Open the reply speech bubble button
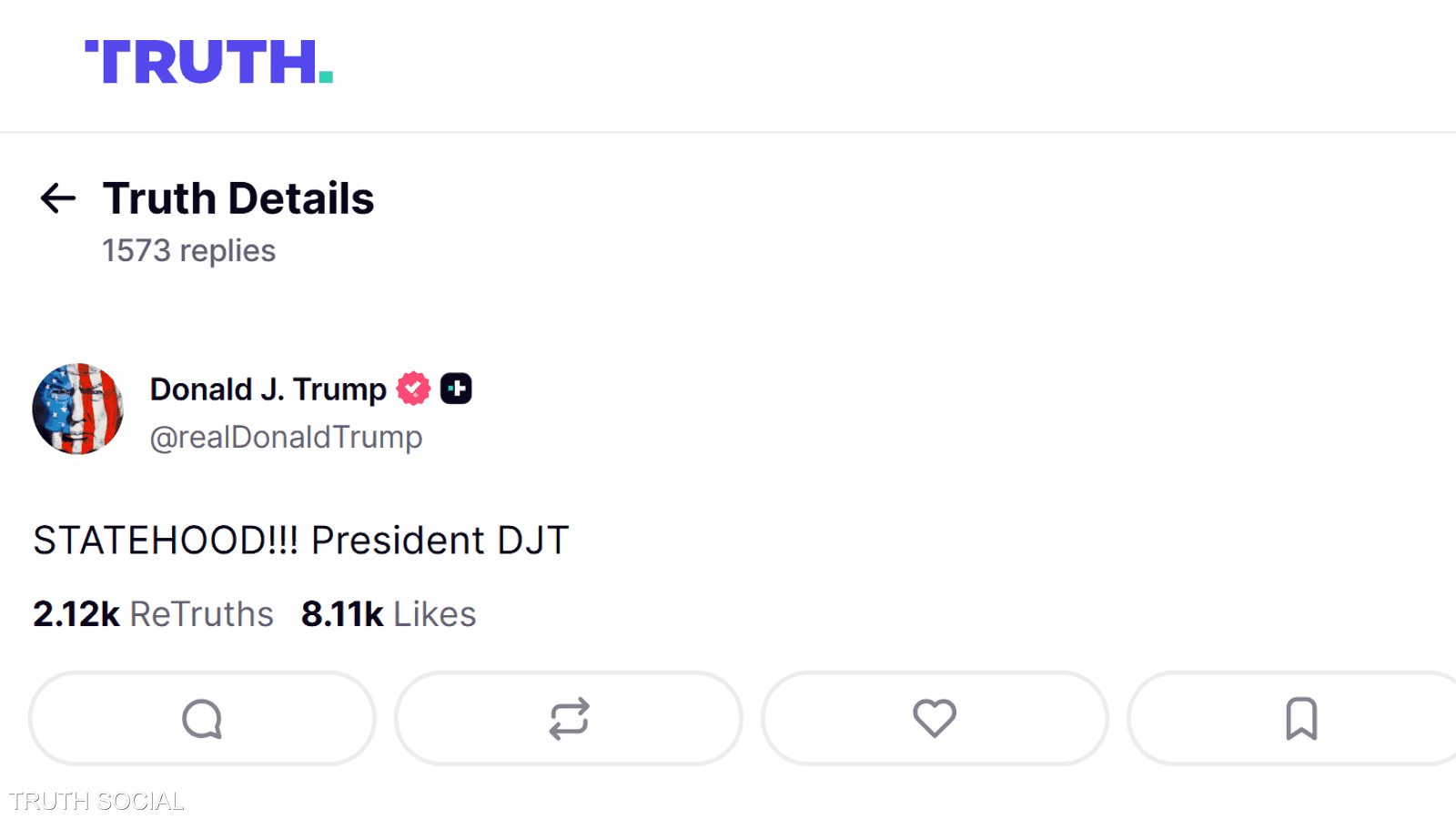Screen dimensions: 1456x819 (202, 719)
